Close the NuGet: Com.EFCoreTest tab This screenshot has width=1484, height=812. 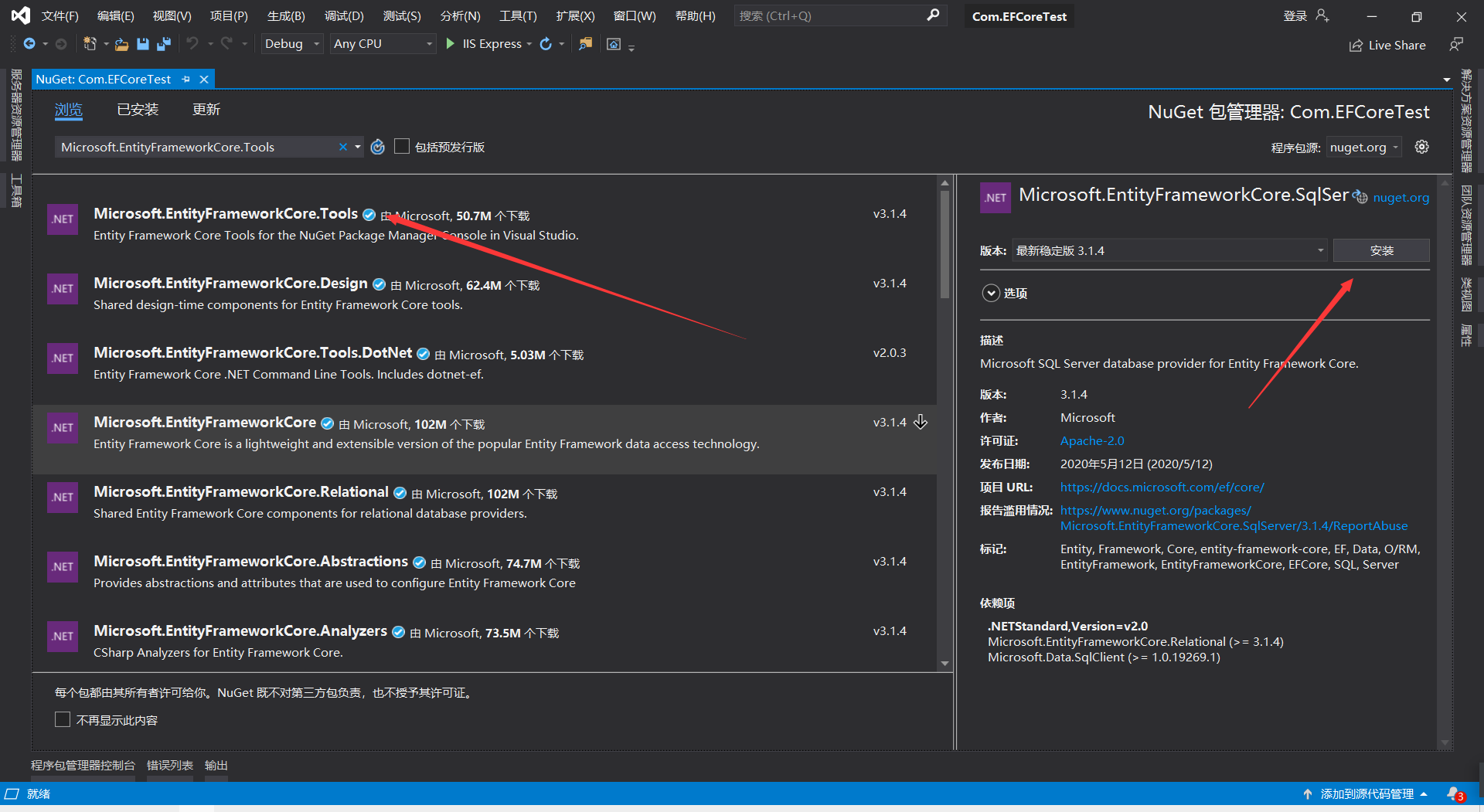point(204,79)
